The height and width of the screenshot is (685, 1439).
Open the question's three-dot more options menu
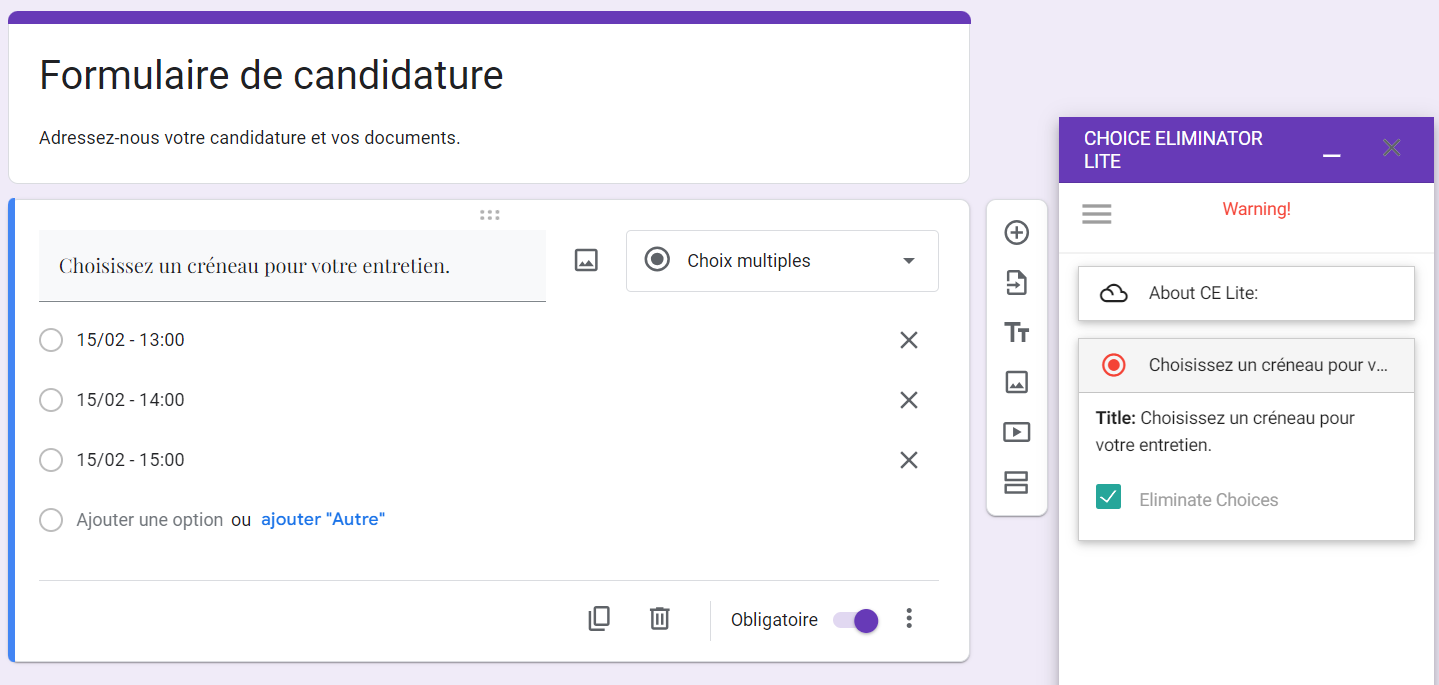908,619
